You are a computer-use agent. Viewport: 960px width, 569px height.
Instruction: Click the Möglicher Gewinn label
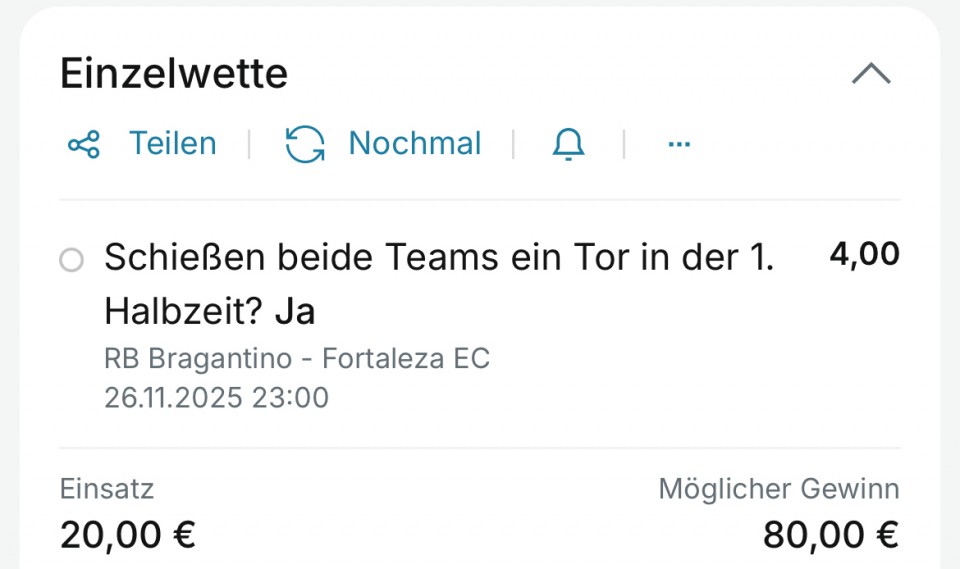point(778,489)
